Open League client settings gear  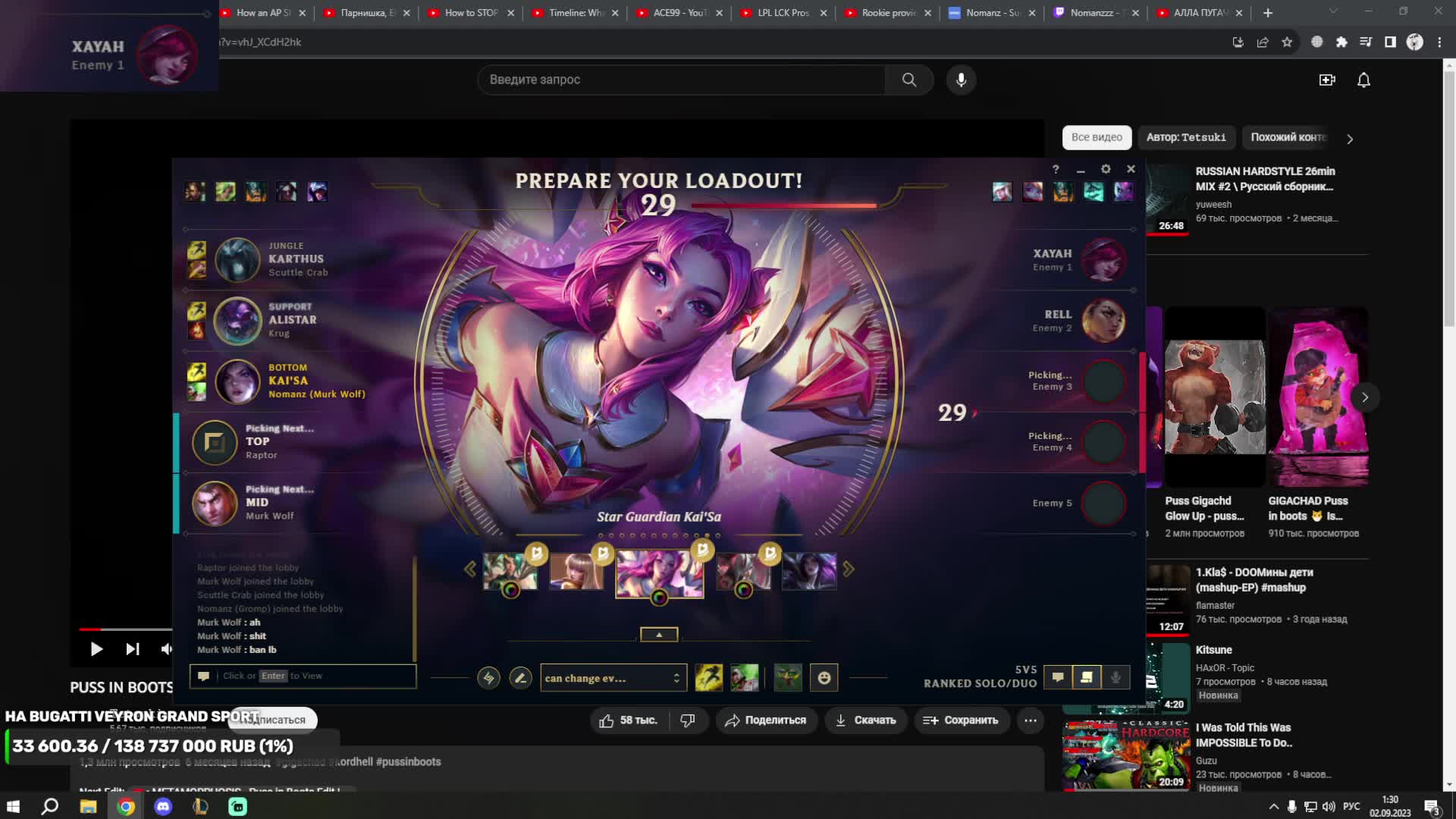point(1106,169)
